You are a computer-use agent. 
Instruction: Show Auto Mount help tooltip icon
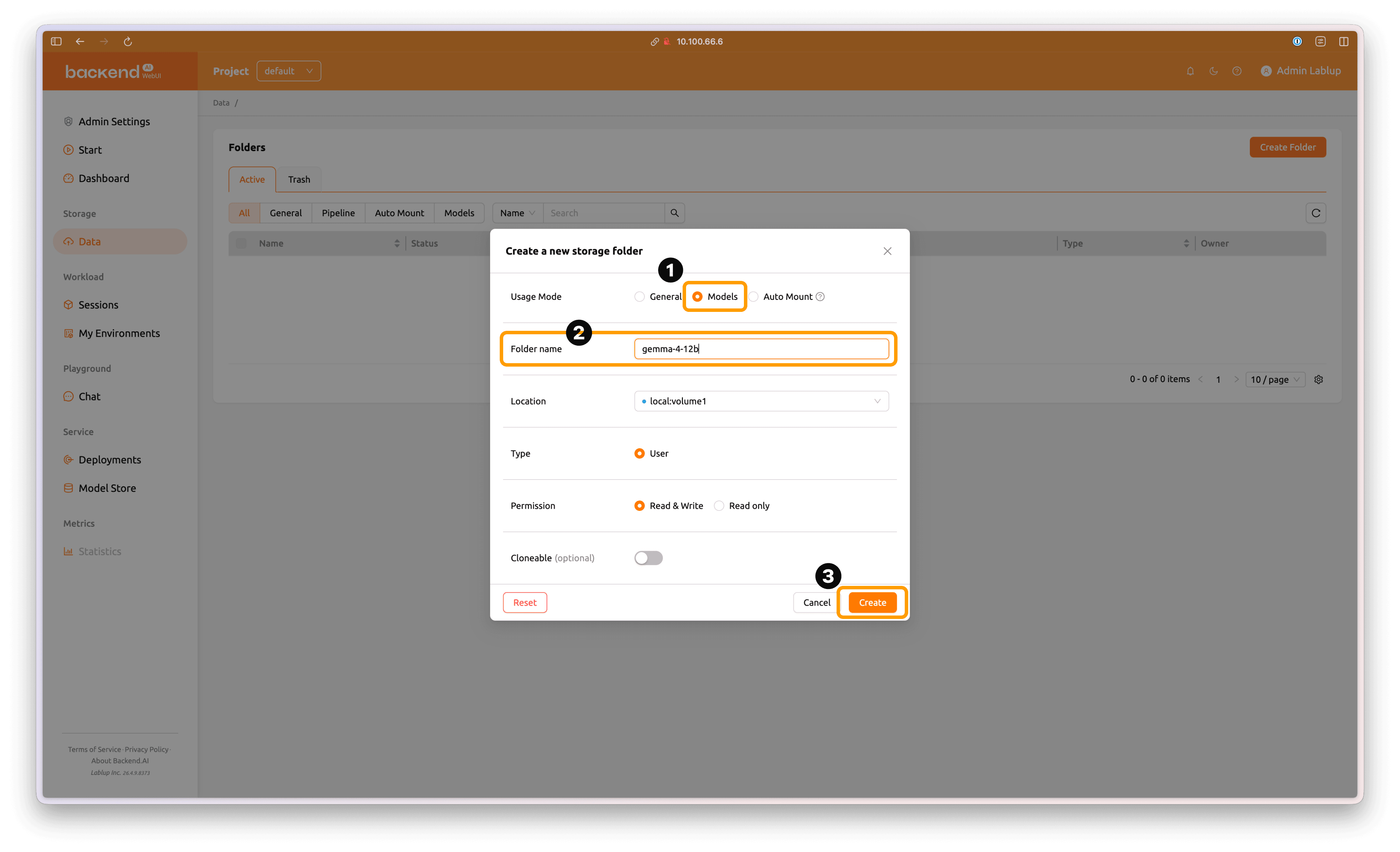coord(820,296)
